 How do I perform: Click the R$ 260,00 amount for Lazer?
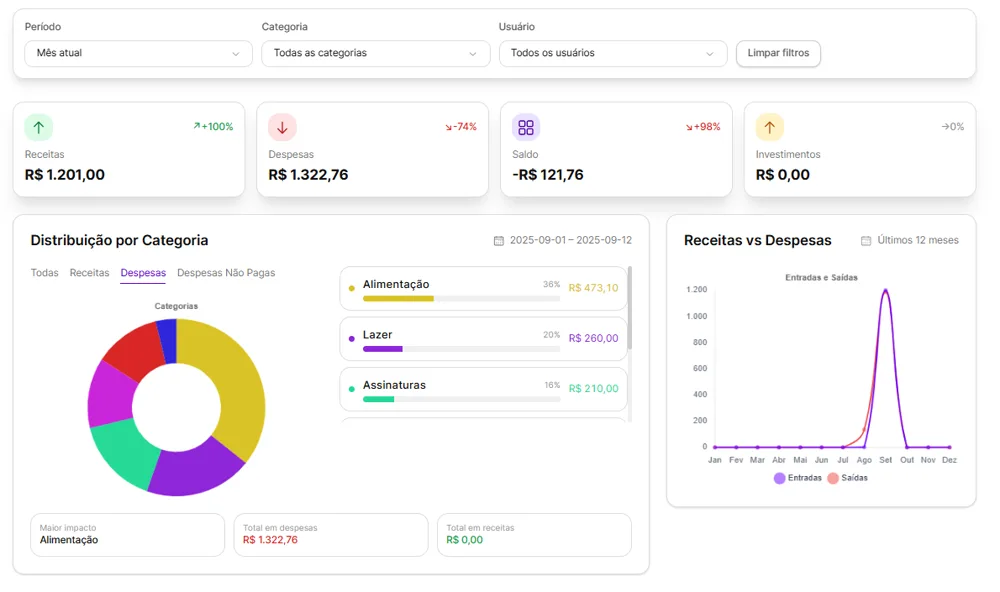click(x=593, y=339)
